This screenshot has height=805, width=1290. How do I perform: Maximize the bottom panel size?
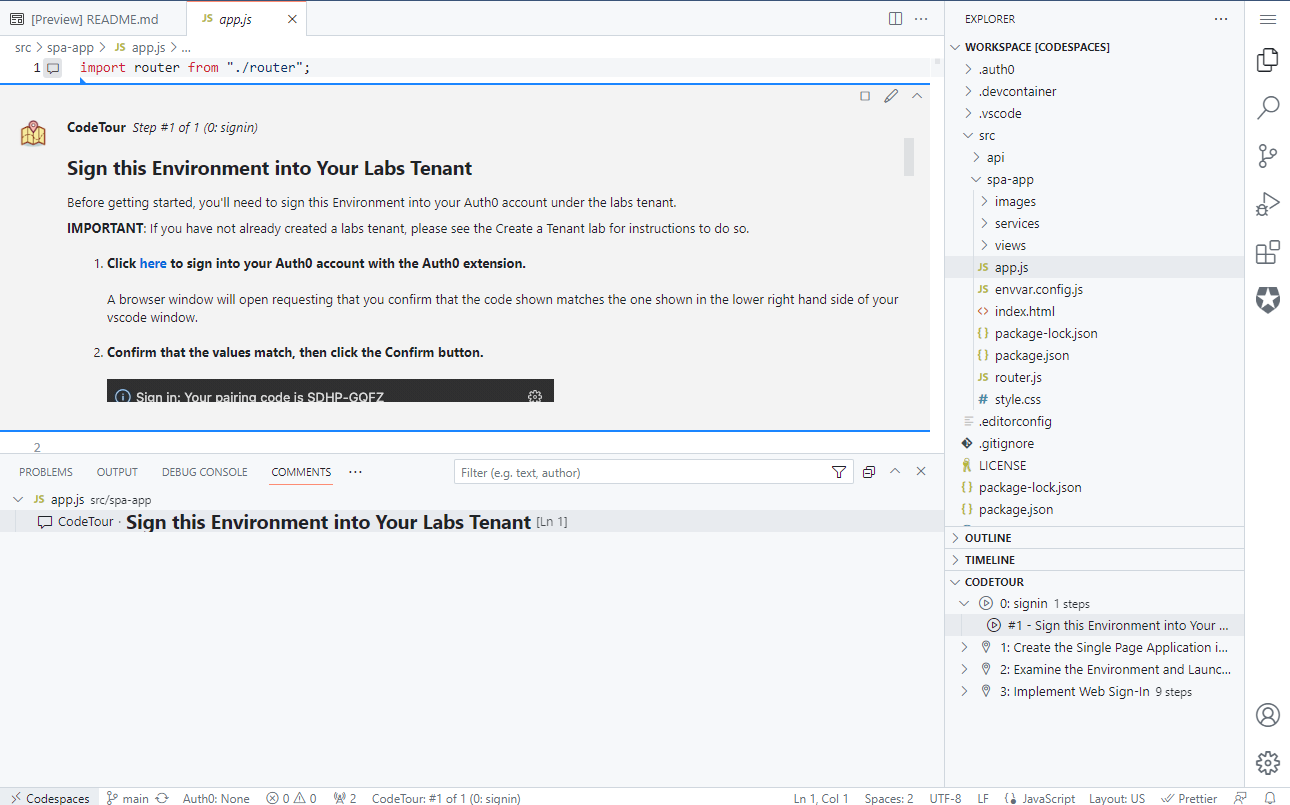[895, 472]
